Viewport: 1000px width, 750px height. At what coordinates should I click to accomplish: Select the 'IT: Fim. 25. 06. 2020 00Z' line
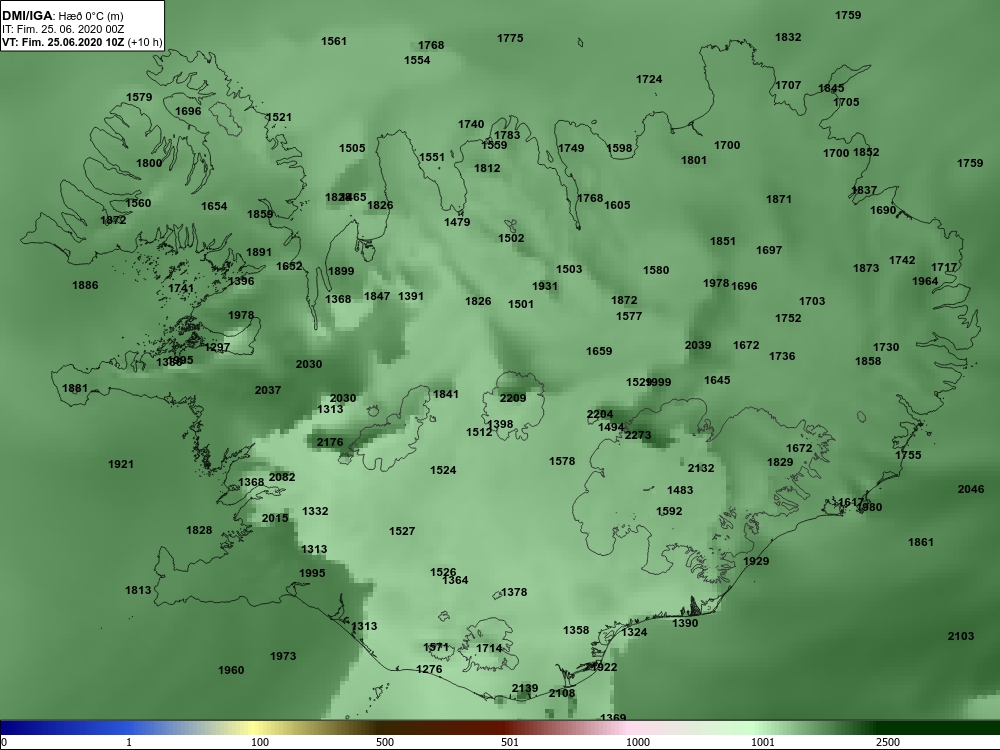tap(62, 29)
